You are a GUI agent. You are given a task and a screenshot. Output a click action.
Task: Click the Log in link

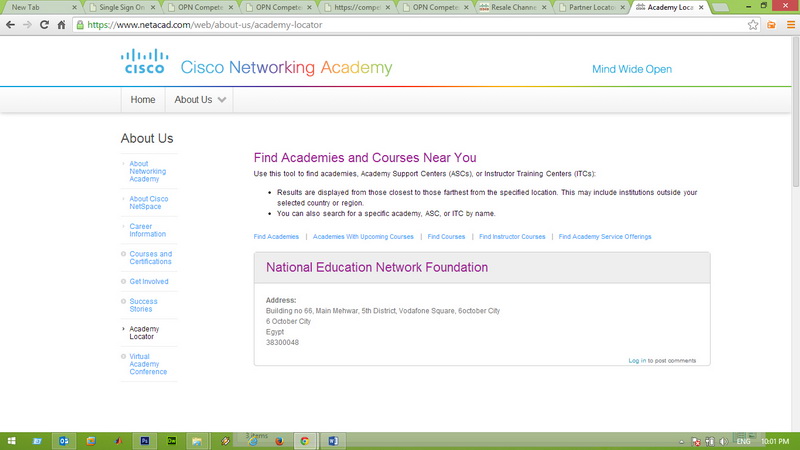(x=637, y=361)
